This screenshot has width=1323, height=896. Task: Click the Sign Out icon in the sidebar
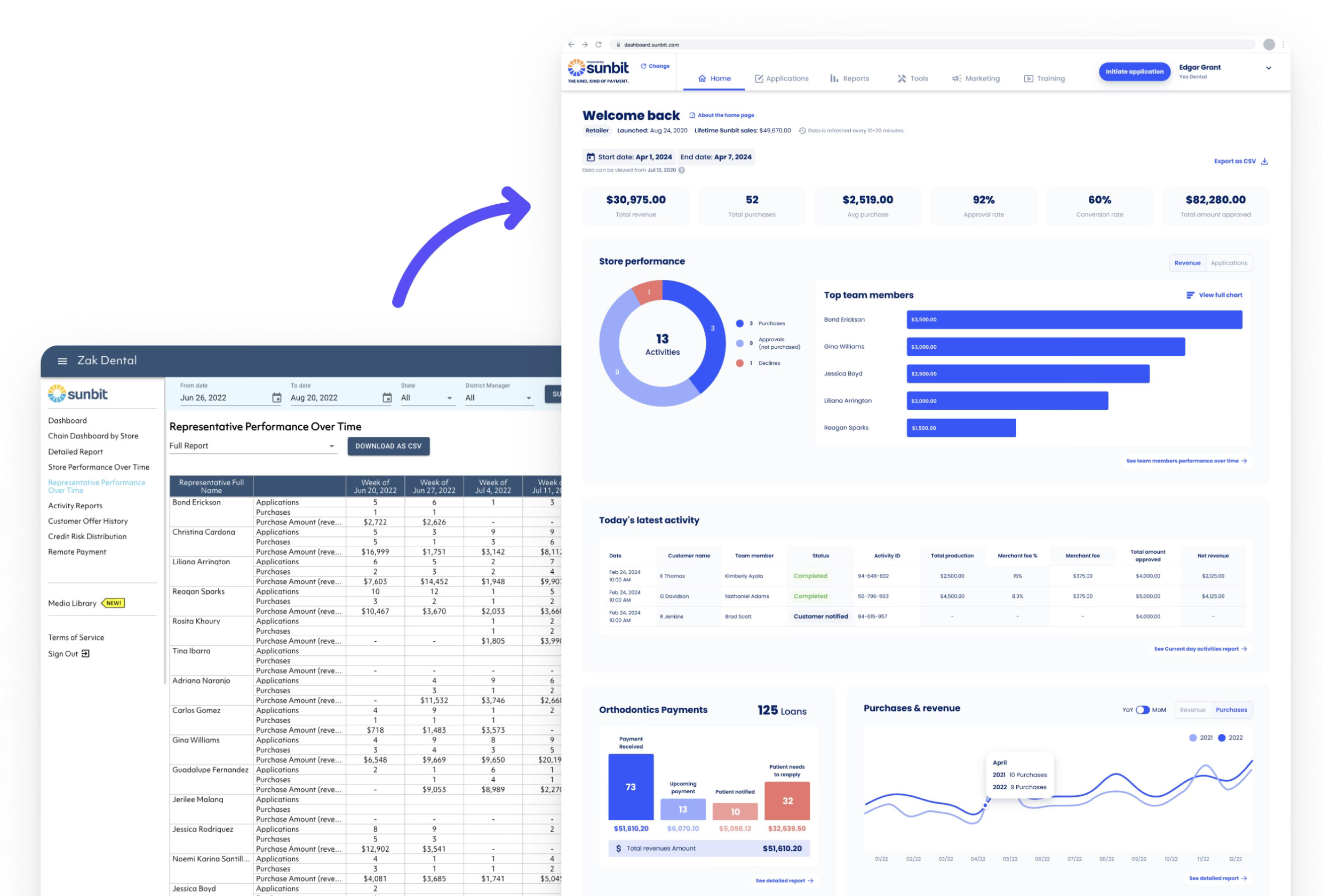(x=85, y=653)
